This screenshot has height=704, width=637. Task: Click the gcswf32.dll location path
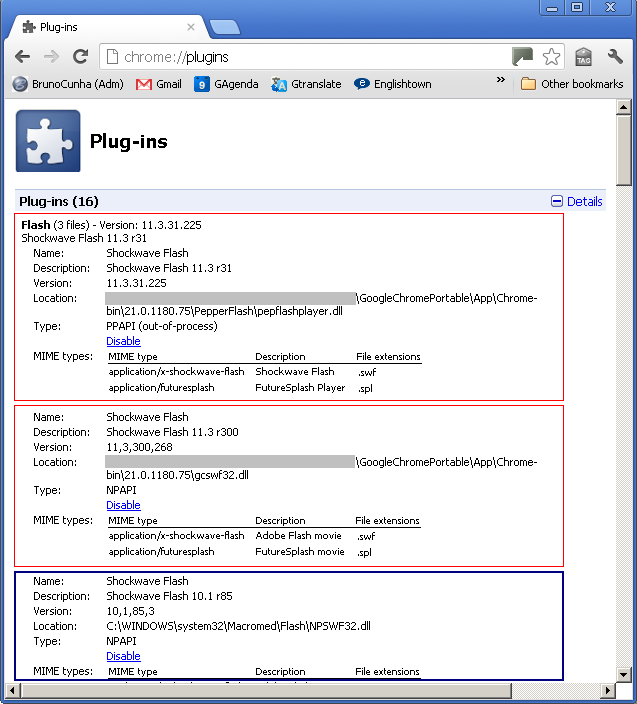click(321, 468)
